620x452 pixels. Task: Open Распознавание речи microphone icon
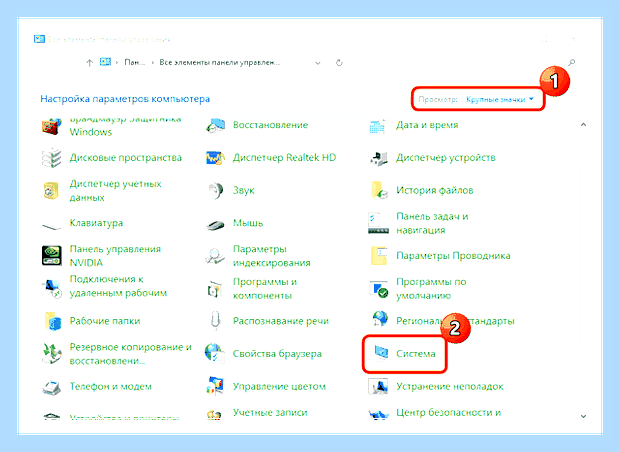pos(215,321)
